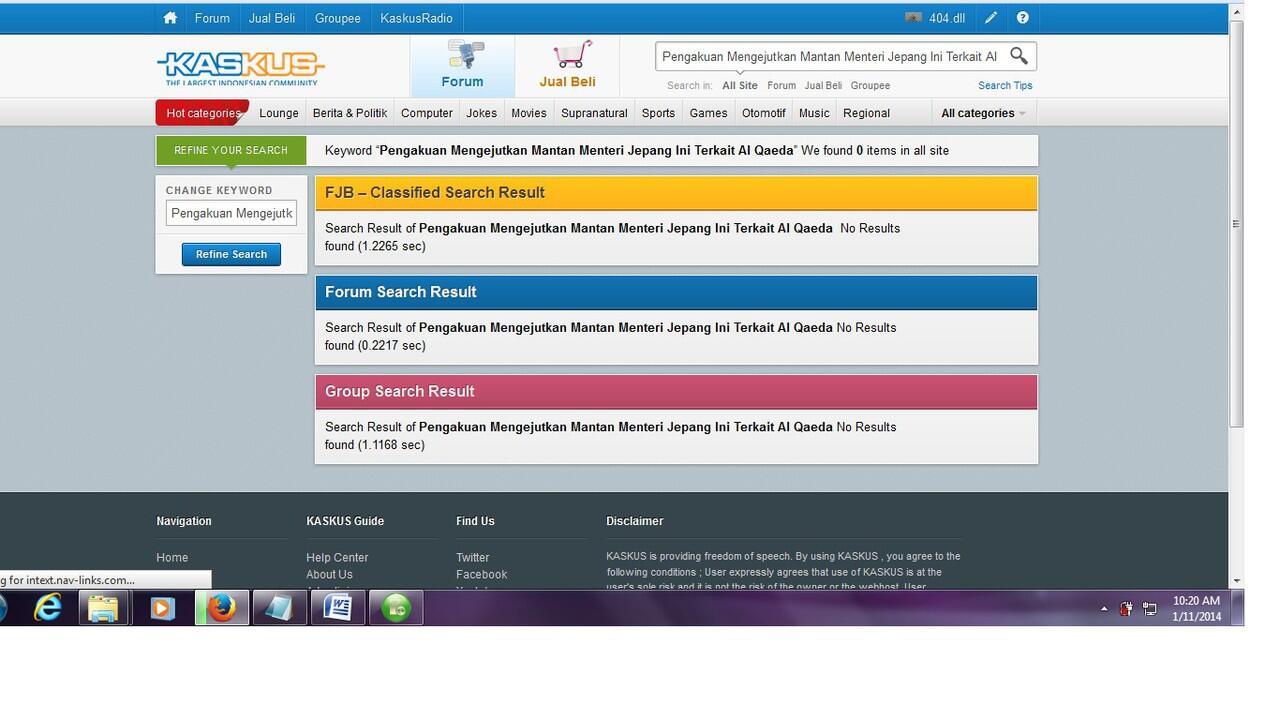Screen dimensions: 1280x720
Task: Click the Forum Search Result header
Action: point(676,292)
